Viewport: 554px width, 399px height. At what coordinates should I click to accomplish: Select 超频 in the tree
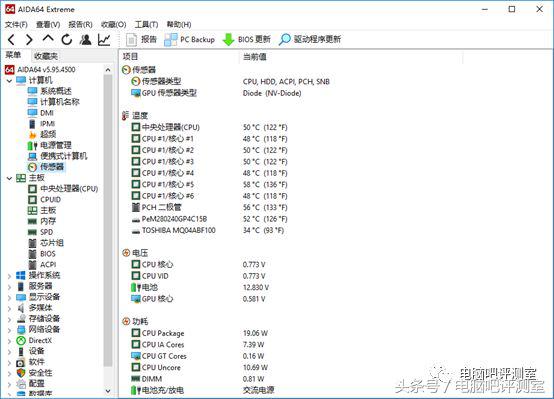pyautogui.click(x=42, y=134)
